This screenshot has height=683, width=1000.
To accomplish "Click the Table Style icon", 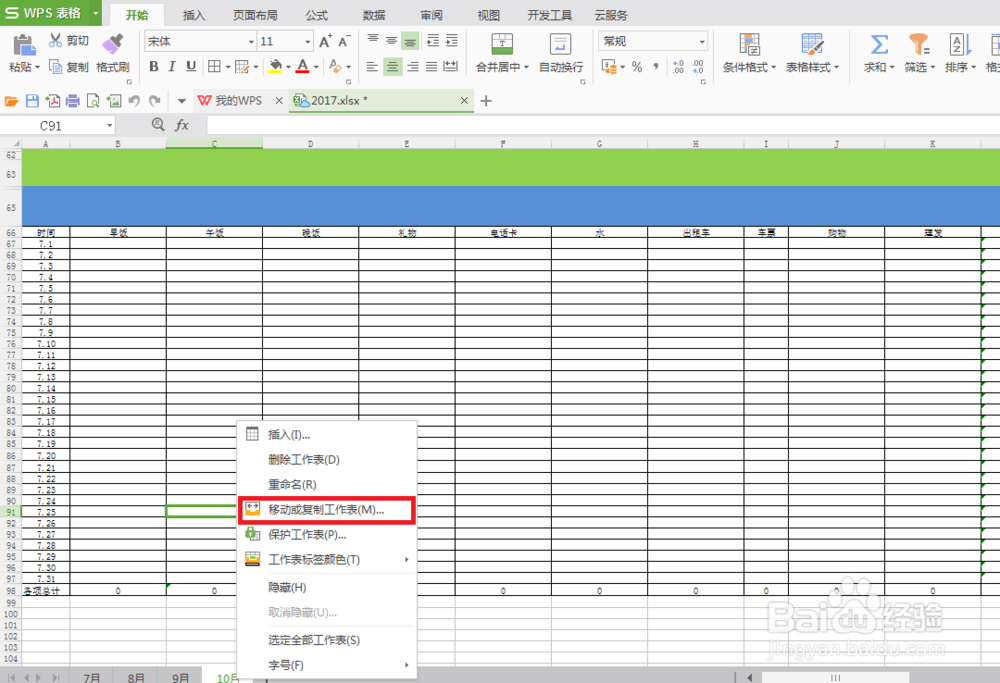I will [812, 44].
